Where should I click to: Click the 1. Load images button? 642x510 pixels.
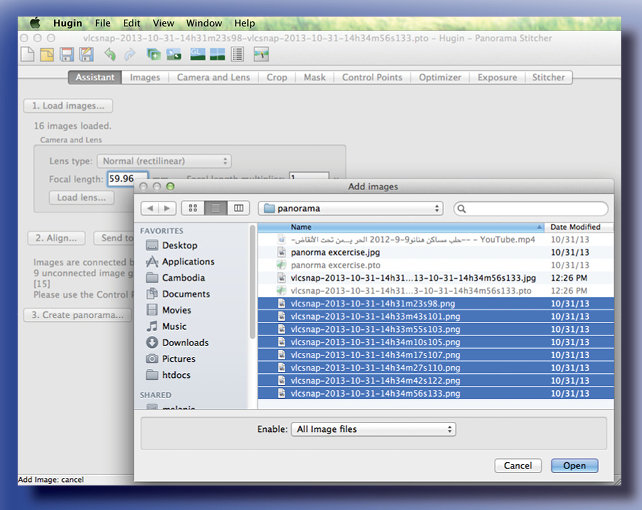click(68, 106)
